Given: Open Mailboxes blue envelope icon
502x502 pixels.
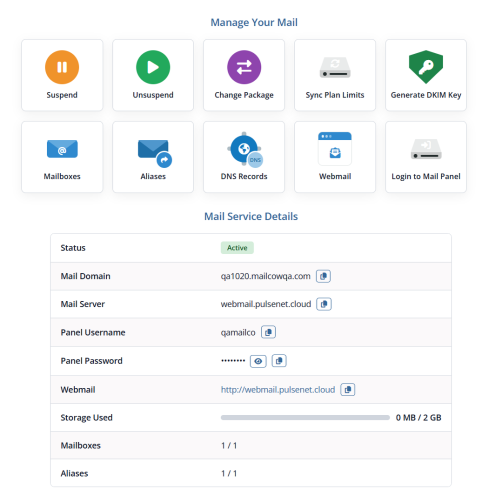Looking at the screenshot, I should pos(62,149).
